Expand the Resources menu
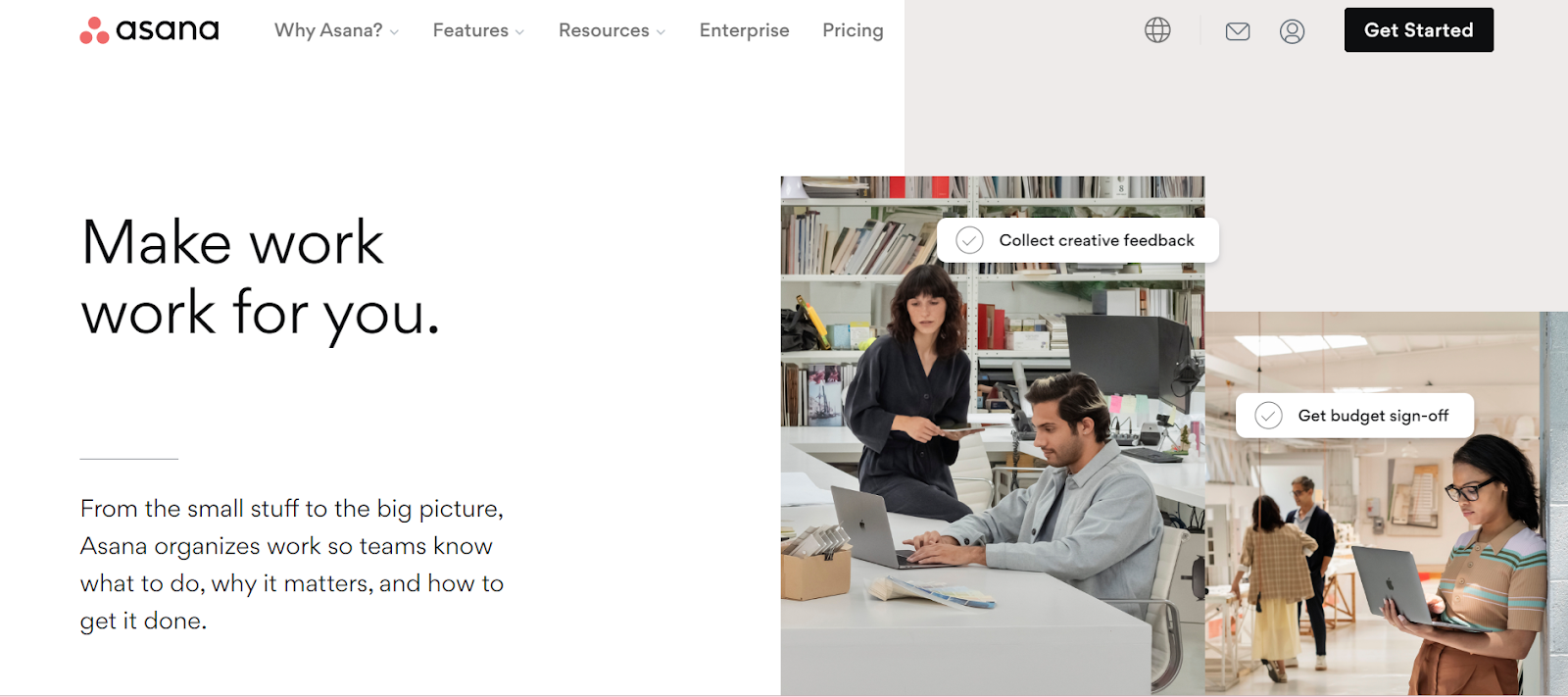The image size is (1568, 697). point(612,30)
